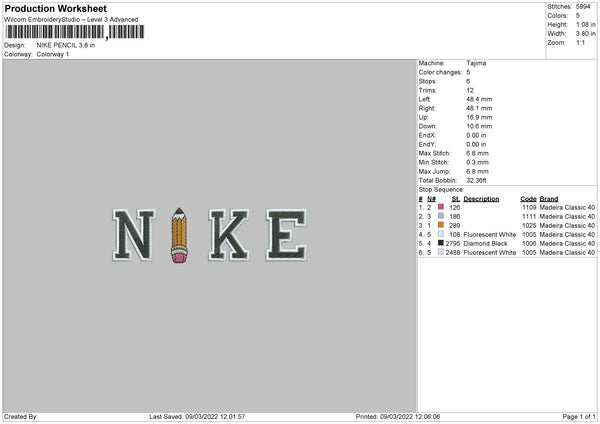This screenshot has width=600, height=424.
Task: Click the Zoom value 1:1
Action: point(580,42)
